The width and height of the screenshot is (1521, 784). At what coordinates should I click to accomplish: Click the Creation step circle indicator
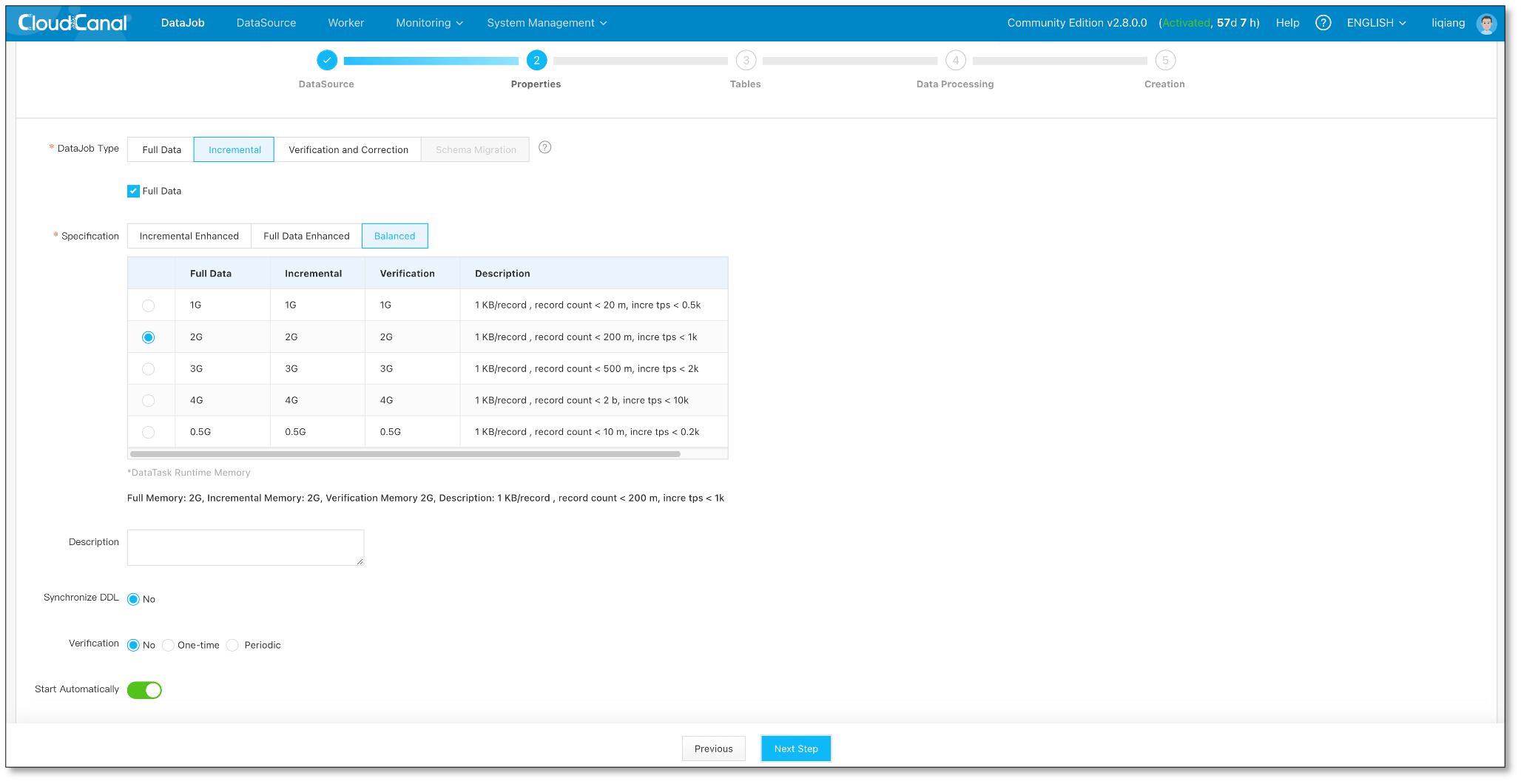point(1164,61)
